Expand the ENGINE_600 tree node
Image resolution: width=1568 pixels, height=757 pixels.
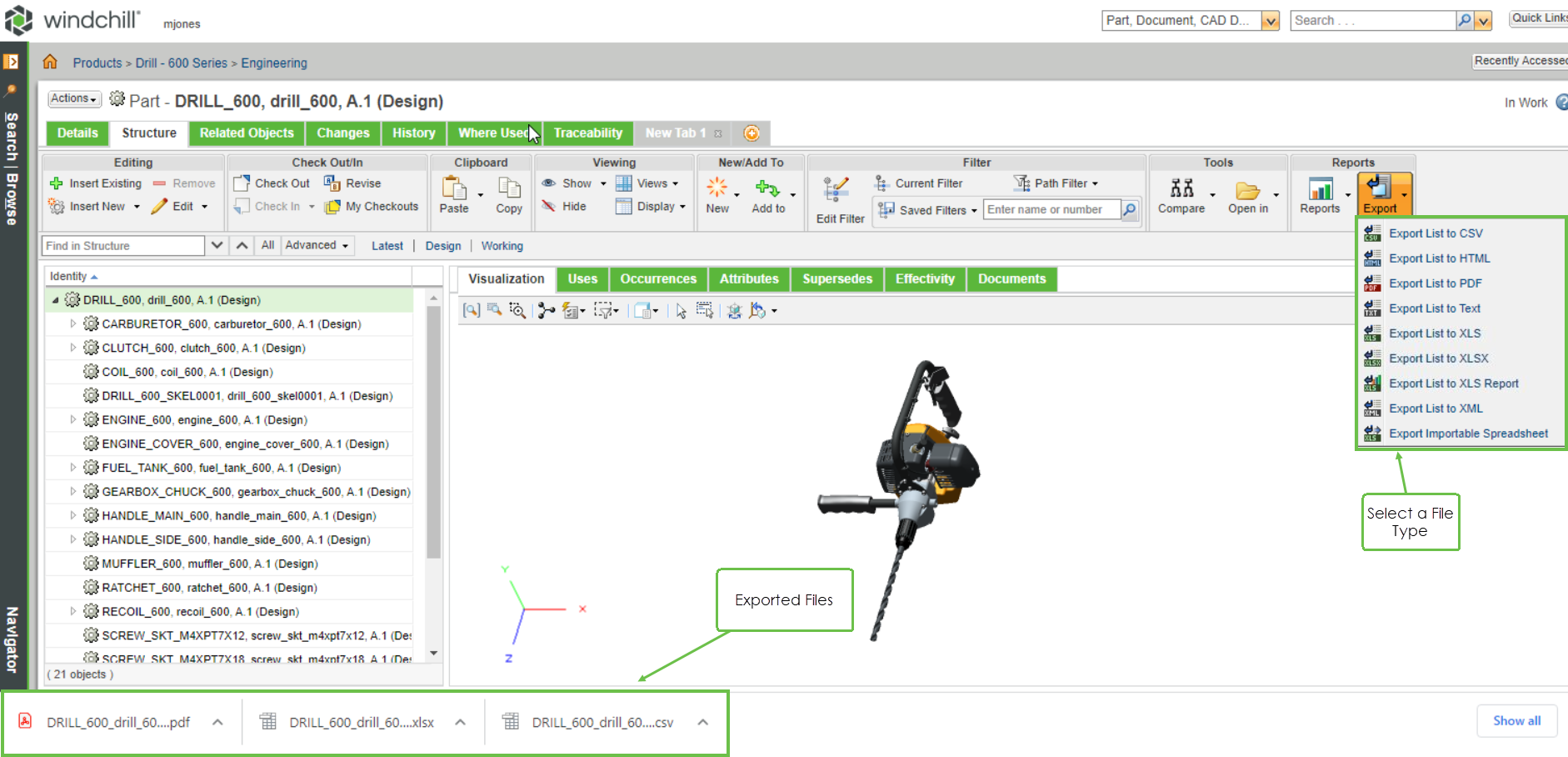[x=73, y=419]
